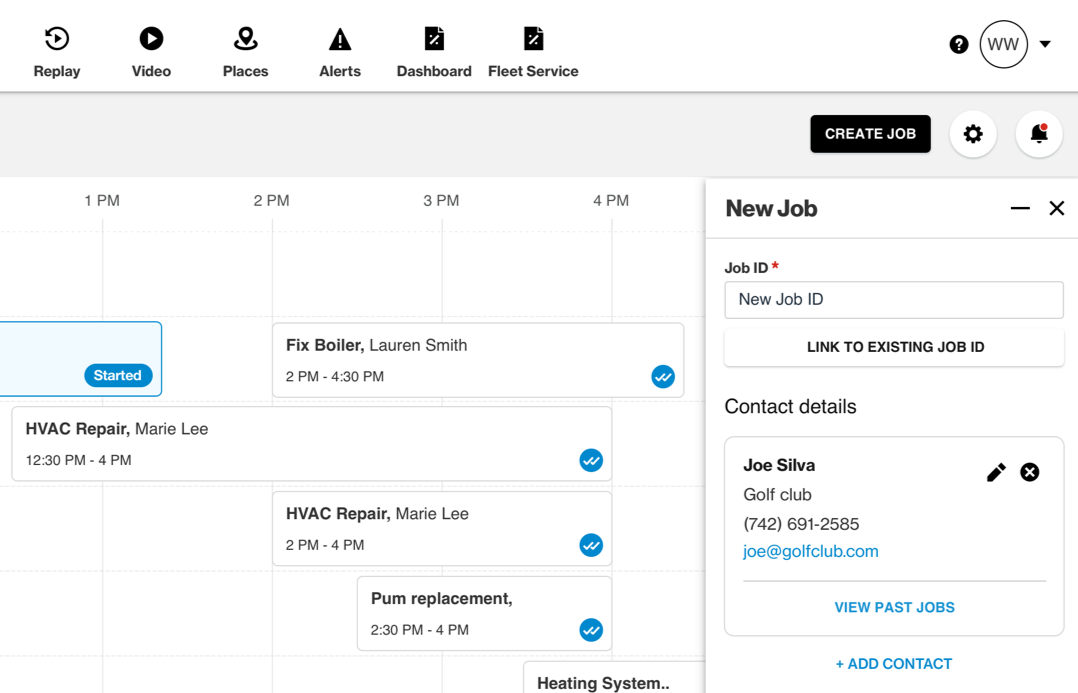Viewport: 1078px width, 693px height.
Task: Open HVAC Repair 12:30 PM job card
Action: coord(311,444)
